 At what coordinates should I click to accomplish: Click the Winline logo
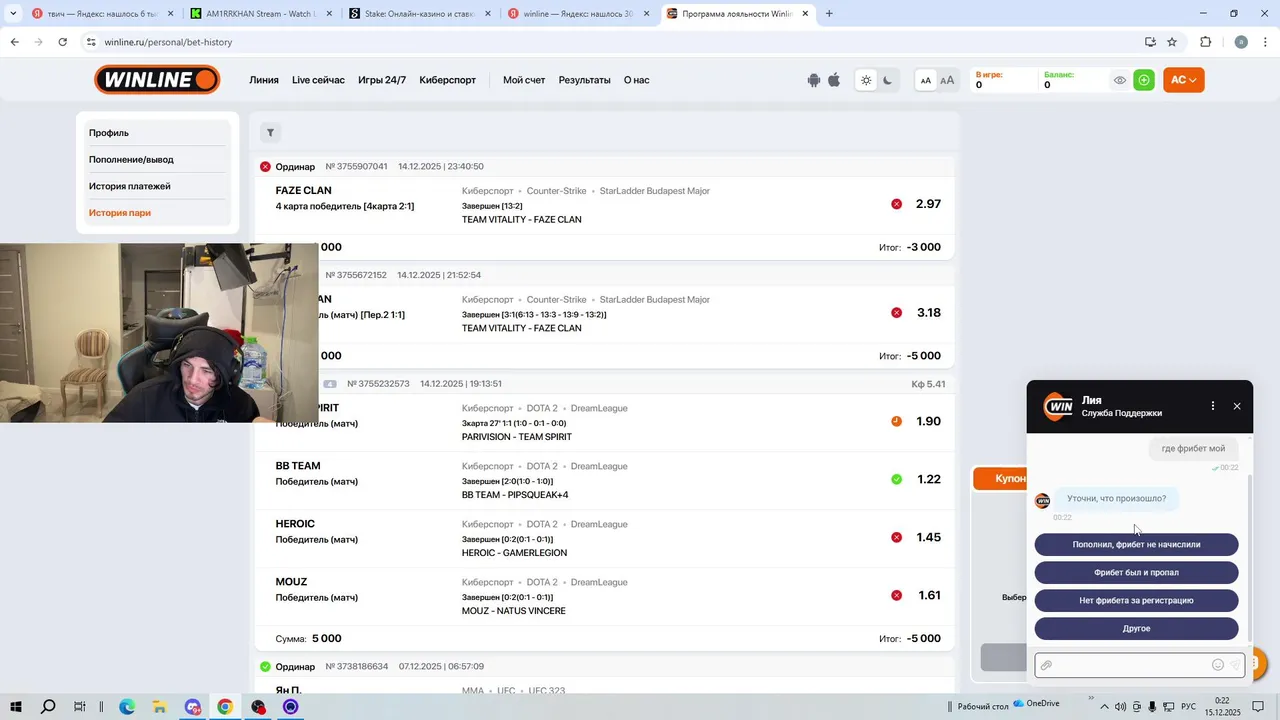coord(157,80)
